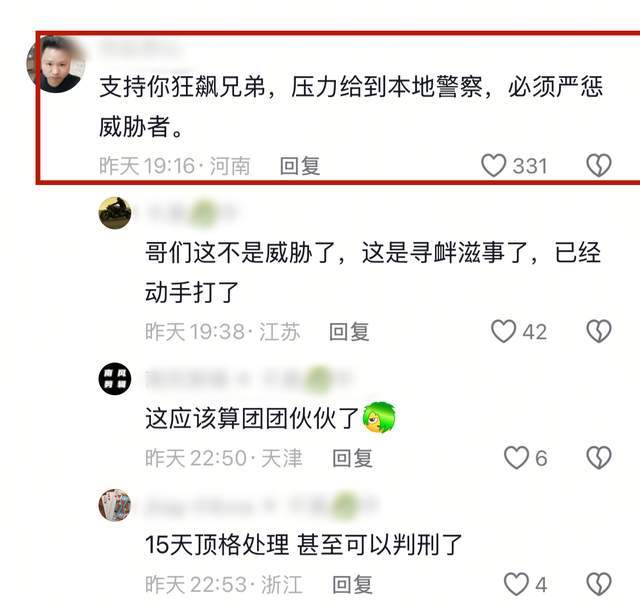Tap the green-haired emoji in the comment

pyautogui.click(x=379, y=418)
